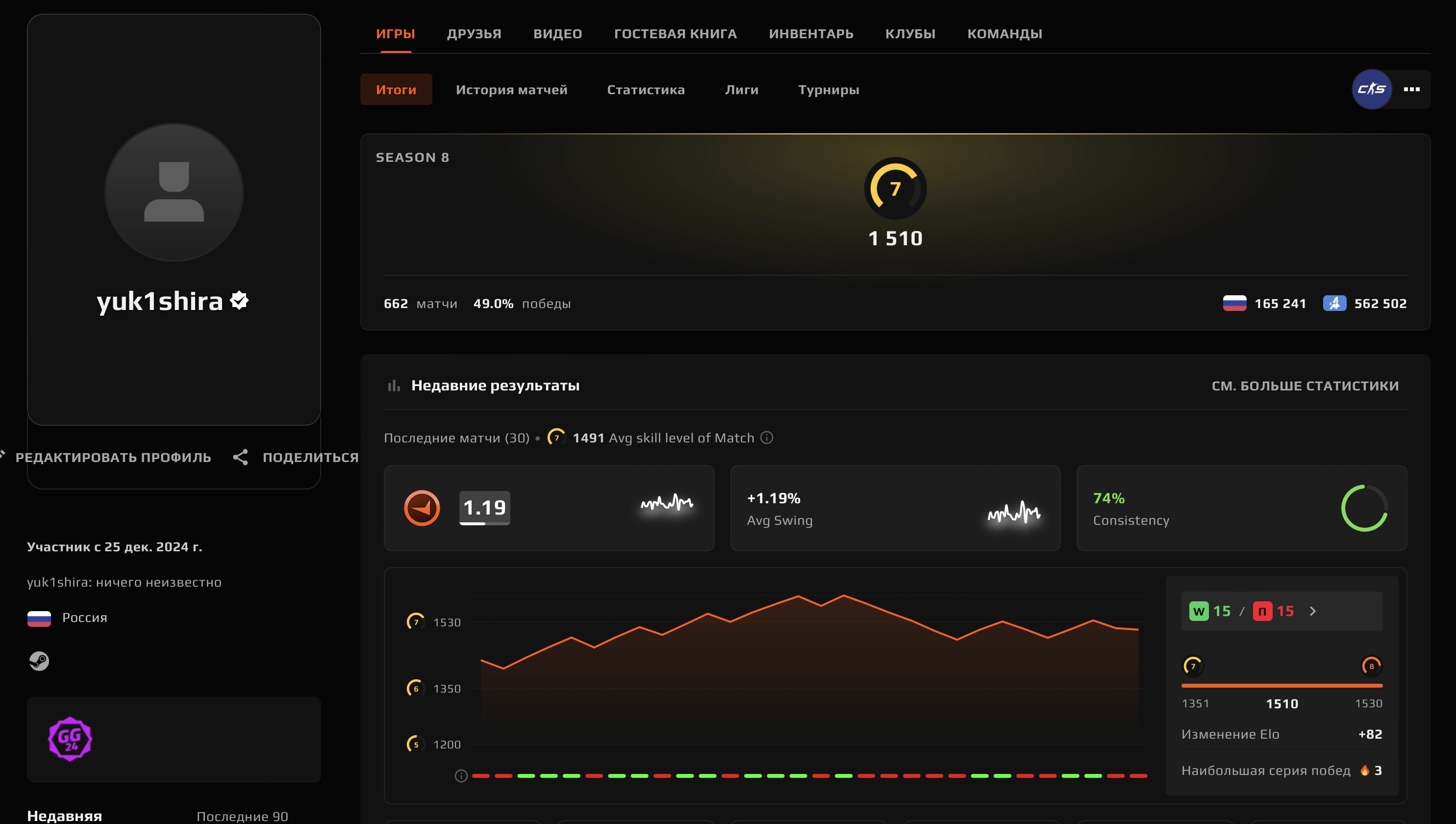Go to ГОСТЕВАЯ КНИГА tab
Image resolution: width=1456 pixels, height=824 pixels.
click(676, 33)
